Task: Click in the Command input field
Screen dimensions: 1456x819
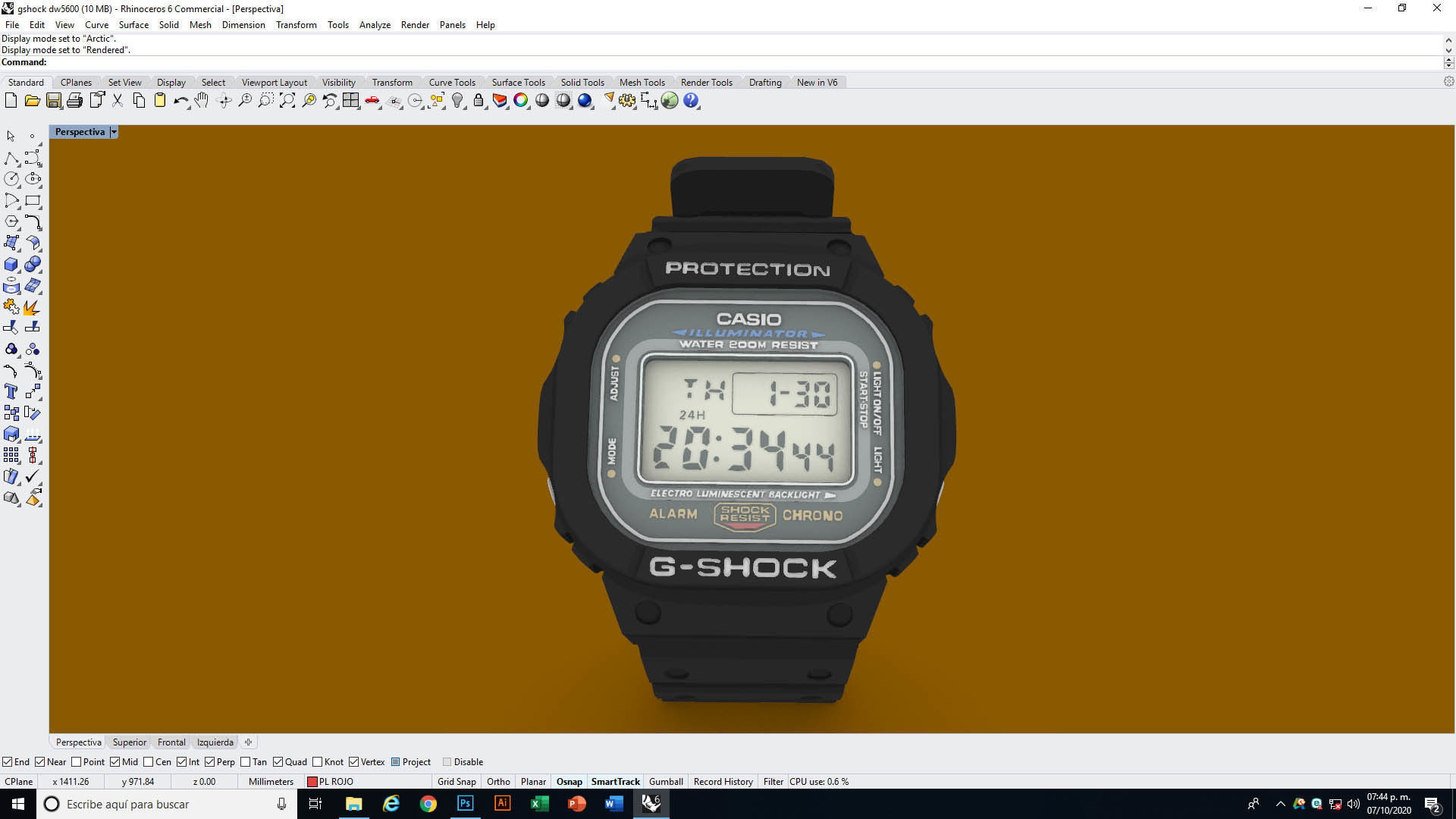Action: pos(743,62)
